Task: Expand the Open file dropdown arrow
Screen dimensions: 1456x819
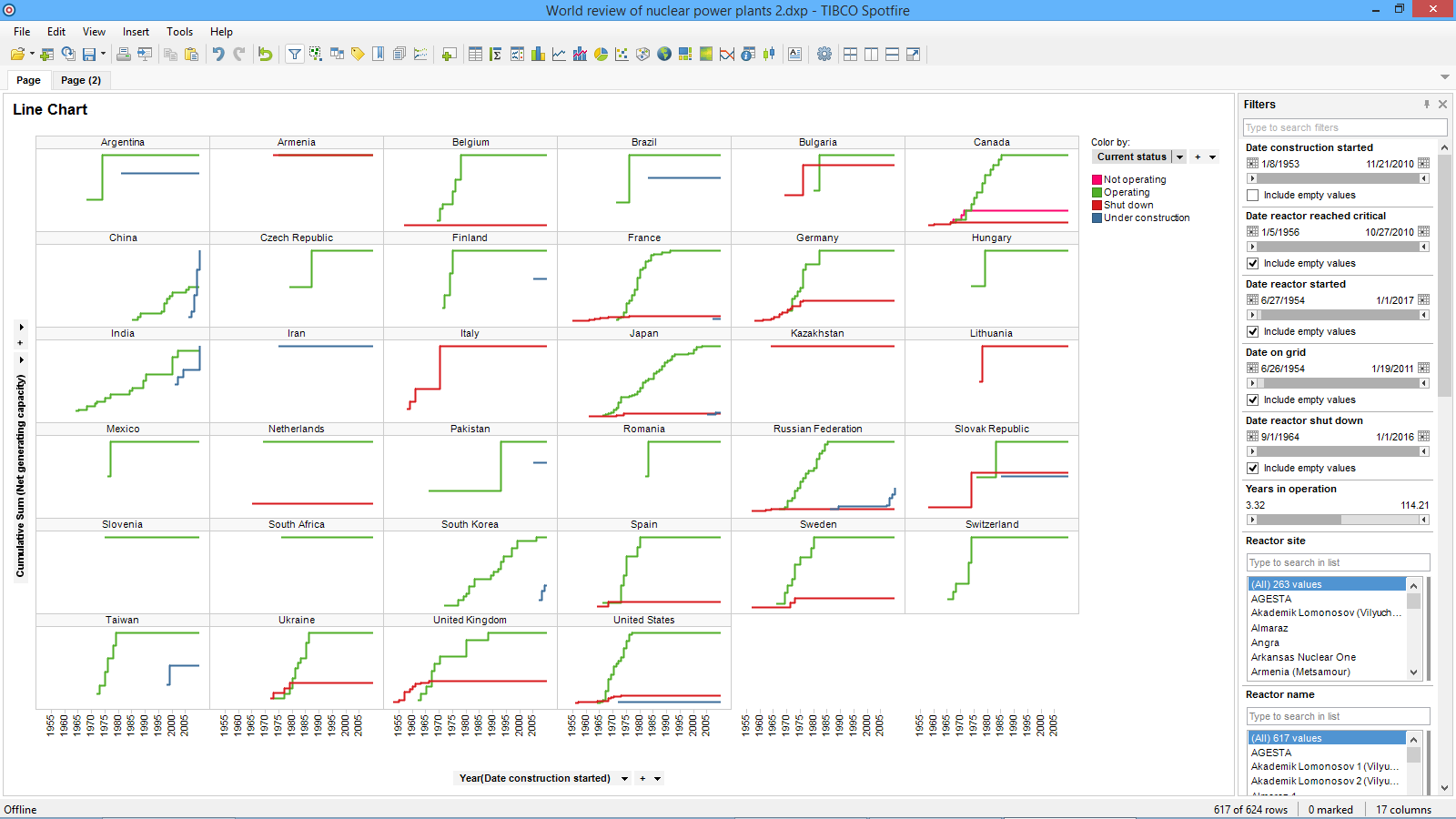Action: (32, 55)
